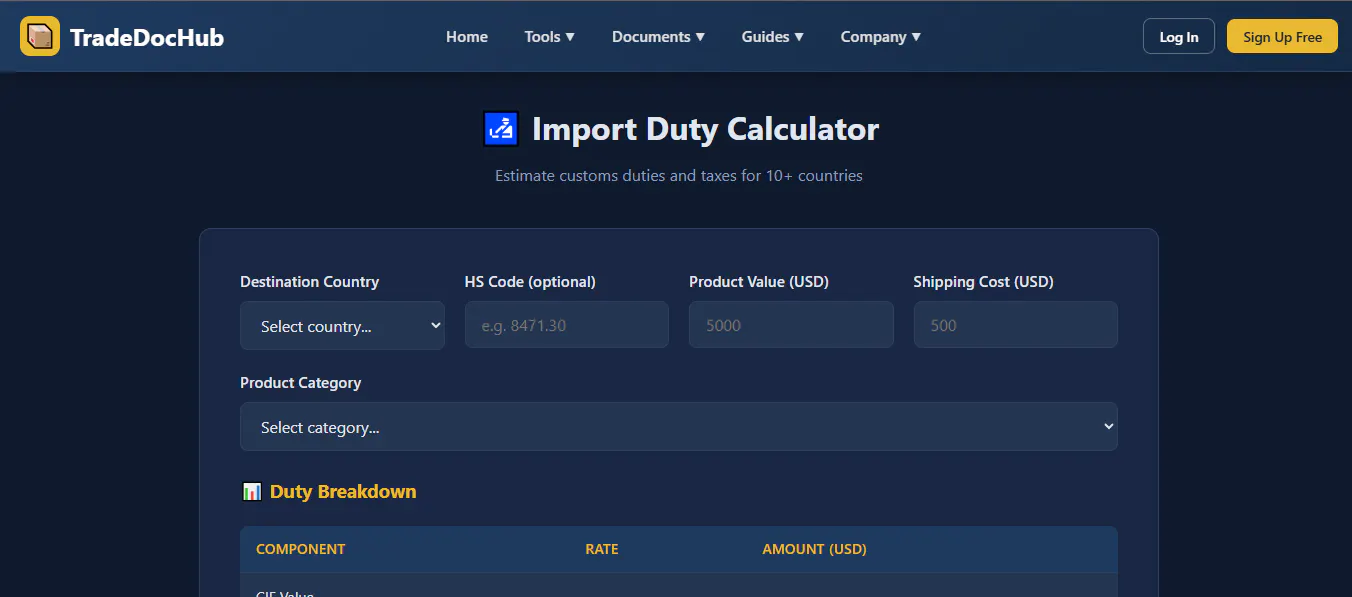Click the HS Code (optional) label
The height and width of the screenshot is (597, 1352).
point(530,282)
